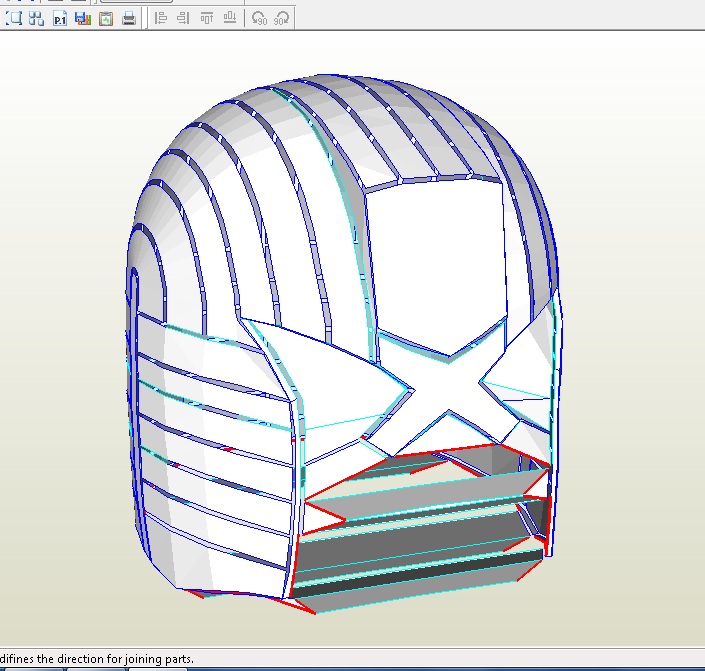Image resolution: width=705 pixels, height=671 pixels.
Task: Click the align top icon
Action: (206, 18)
